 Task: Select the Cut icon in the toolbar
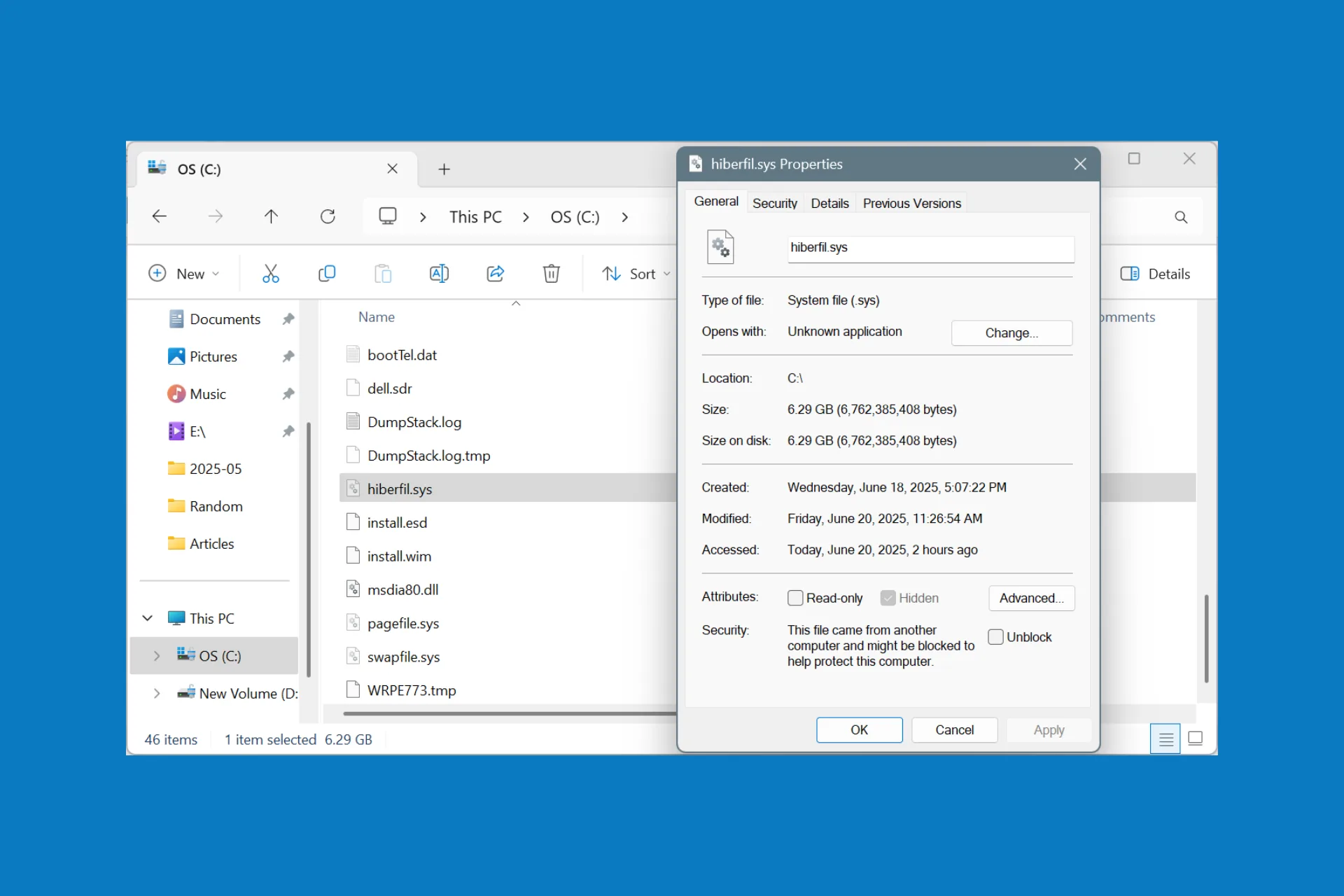(x=271, y=273)
